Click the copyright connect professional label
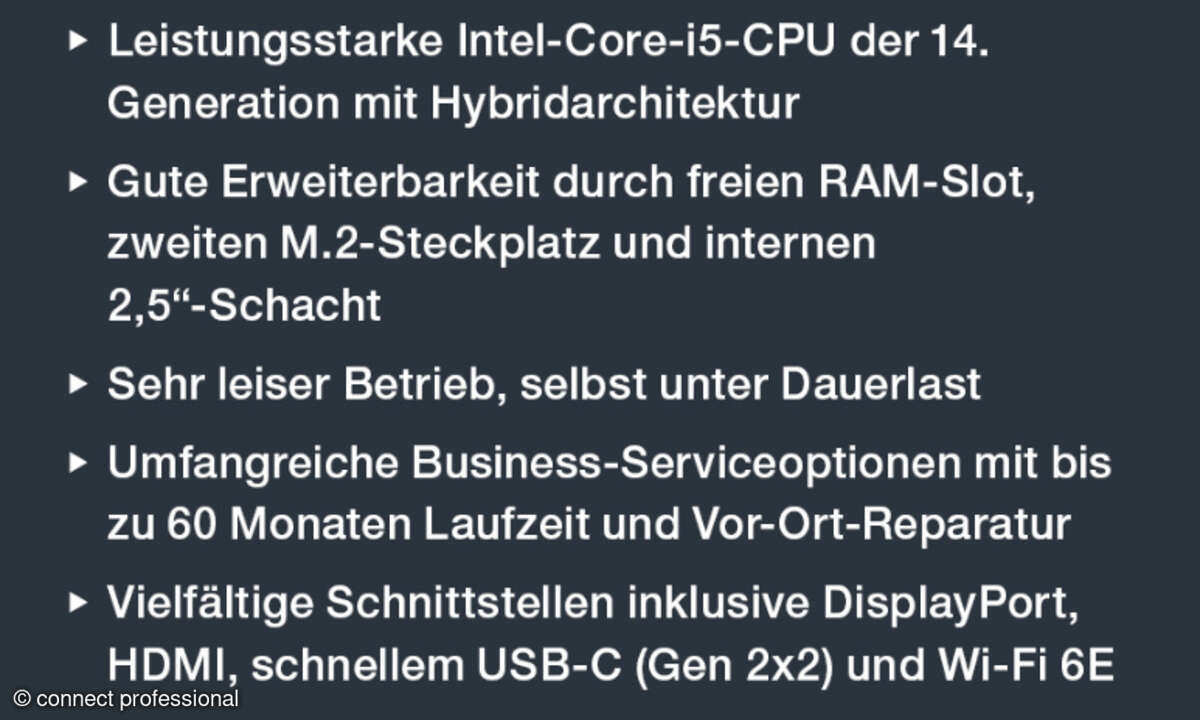1200x720 pixels. click(x=126, y=699)
